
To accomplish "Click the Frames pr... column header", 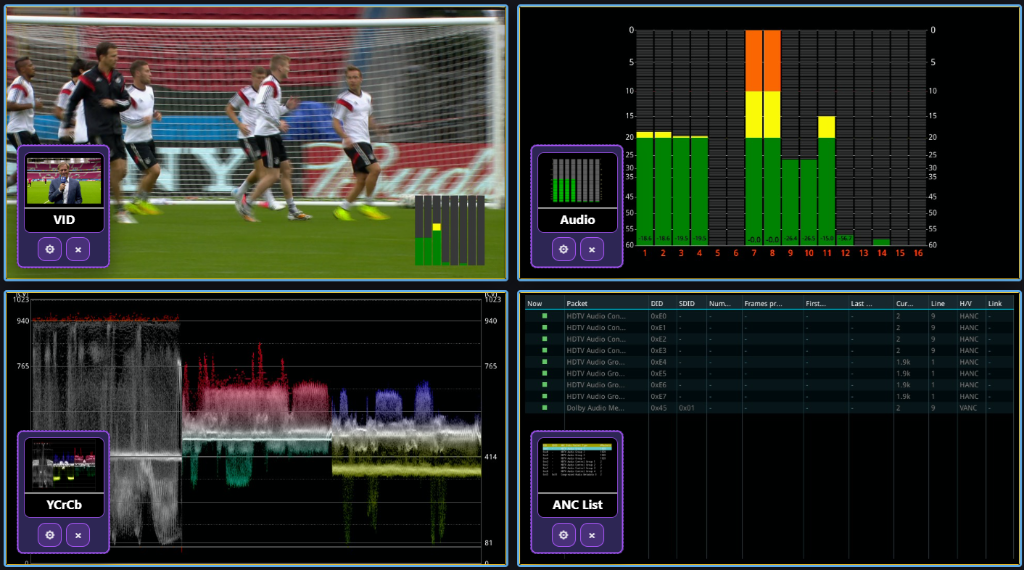I will tap(763, 304).
